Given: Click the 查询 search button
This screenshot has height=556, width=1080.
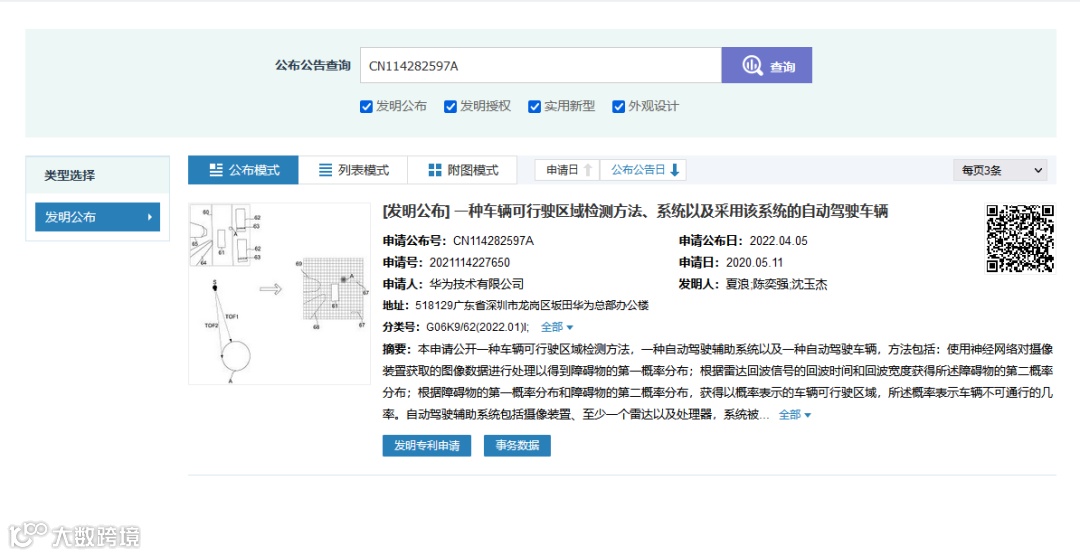Looking at the screenshot, I should [767, 65].
